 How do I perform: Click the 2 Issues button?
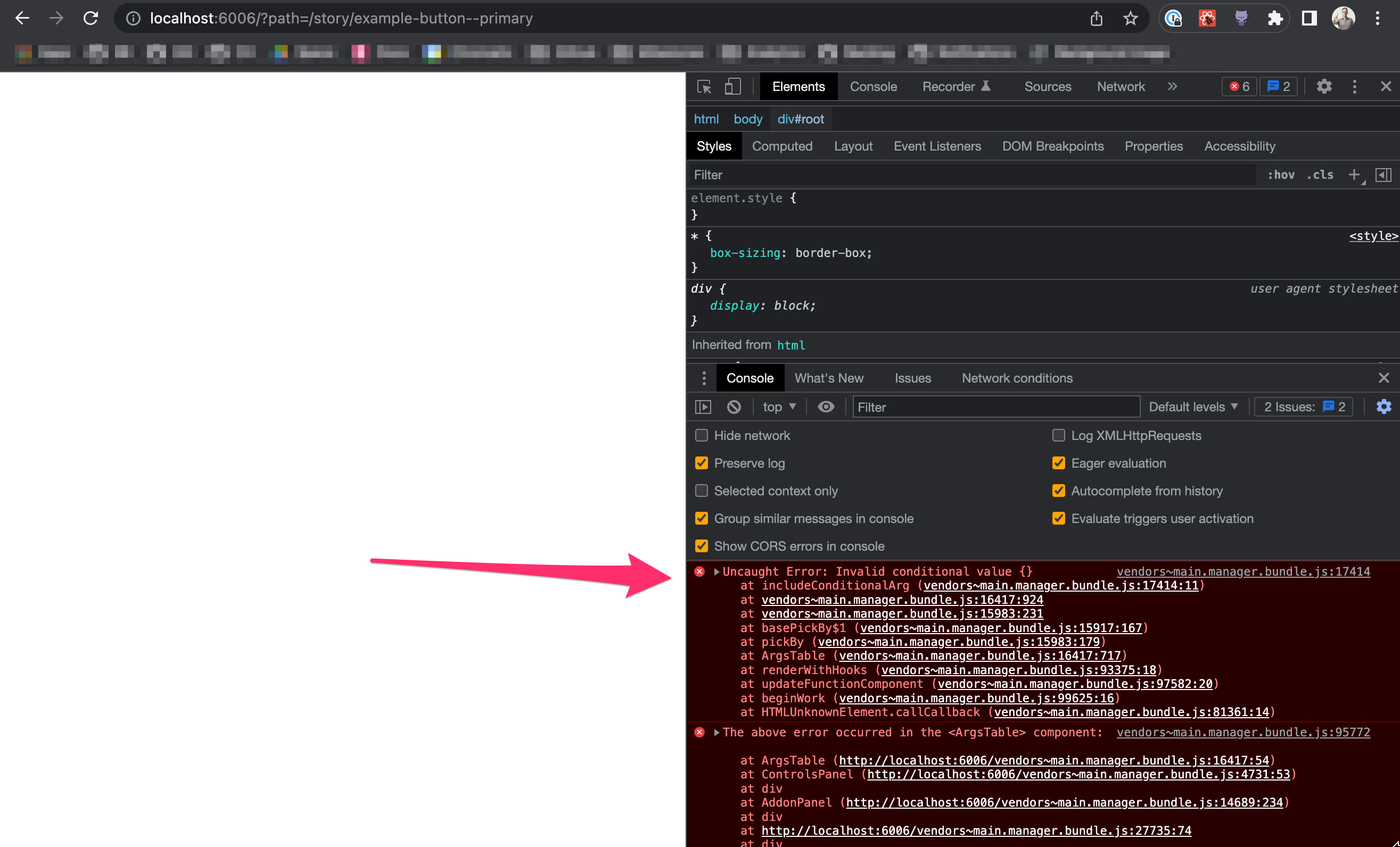[1303, 406]
